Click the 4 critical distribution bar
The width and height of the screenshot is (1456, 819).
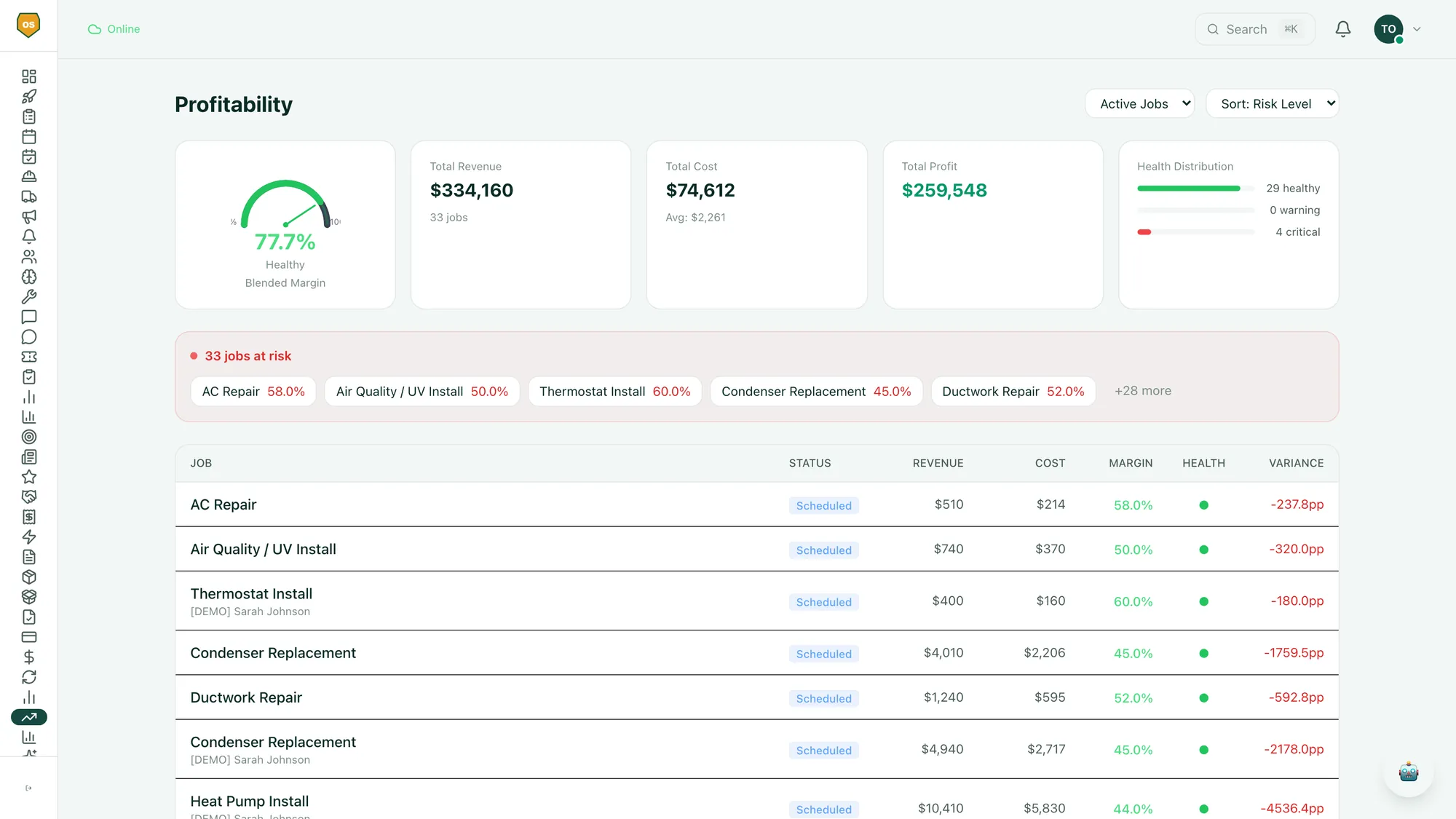(1195, 232)
